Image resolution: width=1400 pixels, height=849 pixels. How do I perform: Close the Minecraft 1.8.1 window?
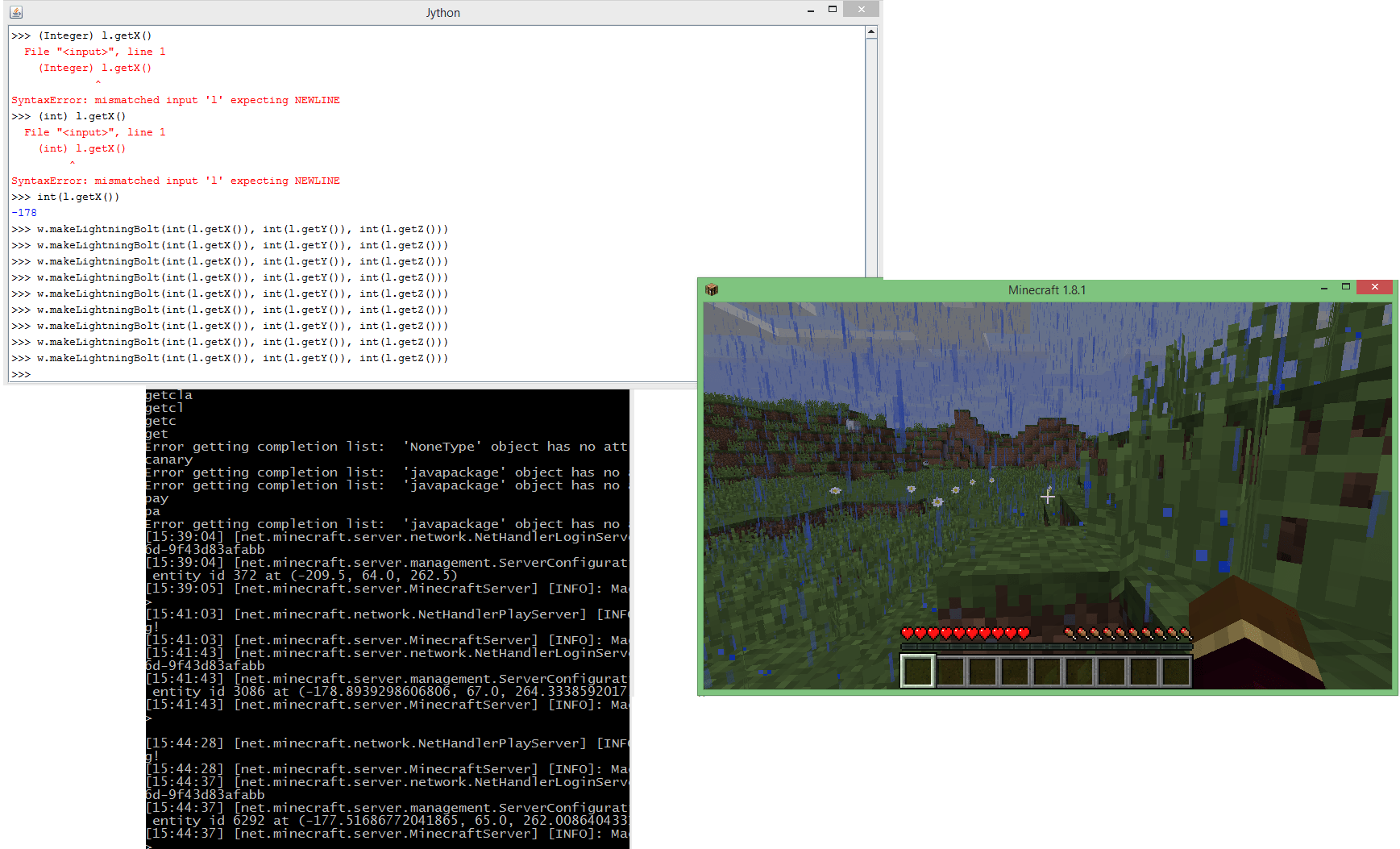click(1375, 287)
